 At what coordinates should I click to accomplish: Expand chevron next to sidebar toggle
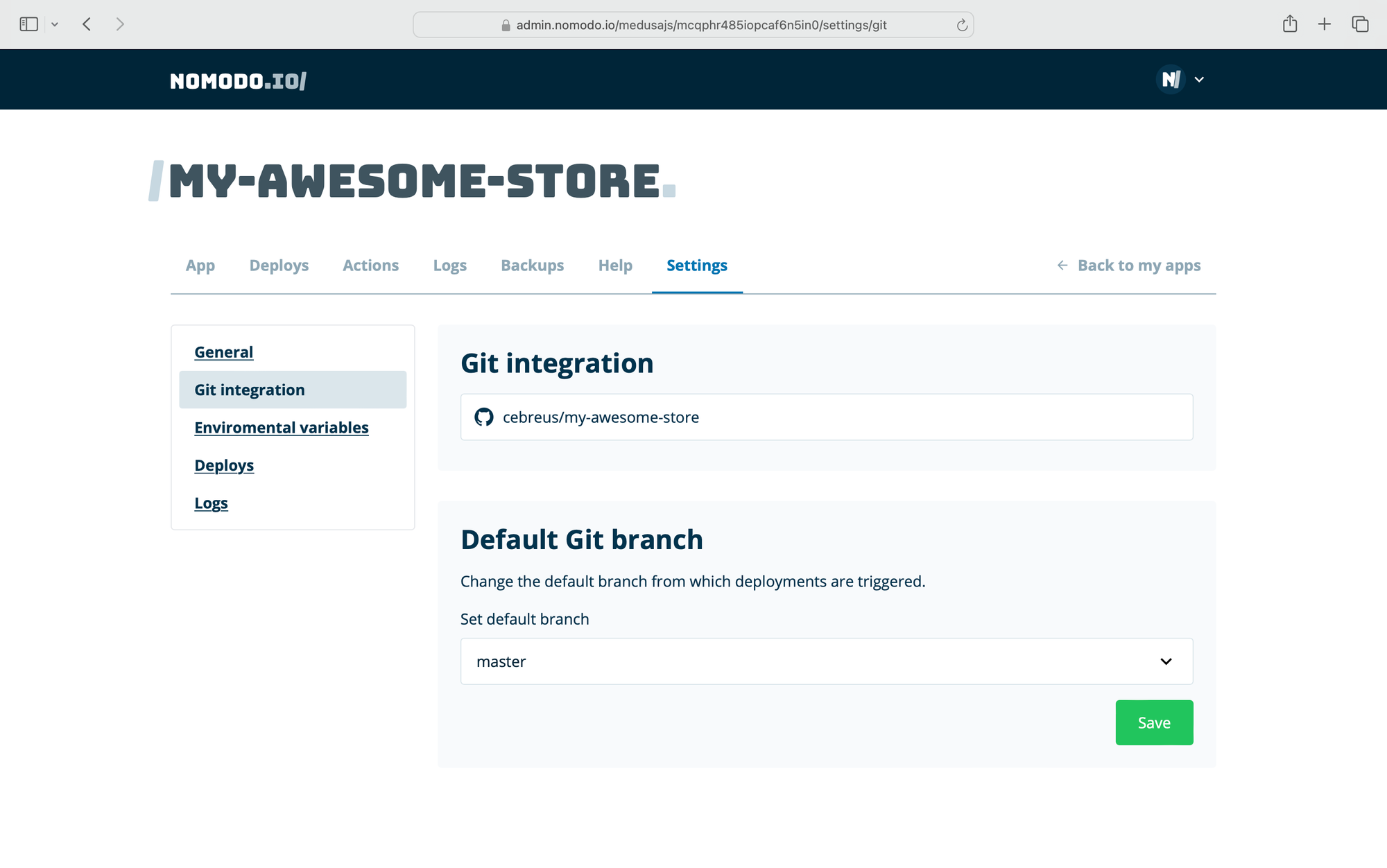pyautogui.click(x=55, y=24)
